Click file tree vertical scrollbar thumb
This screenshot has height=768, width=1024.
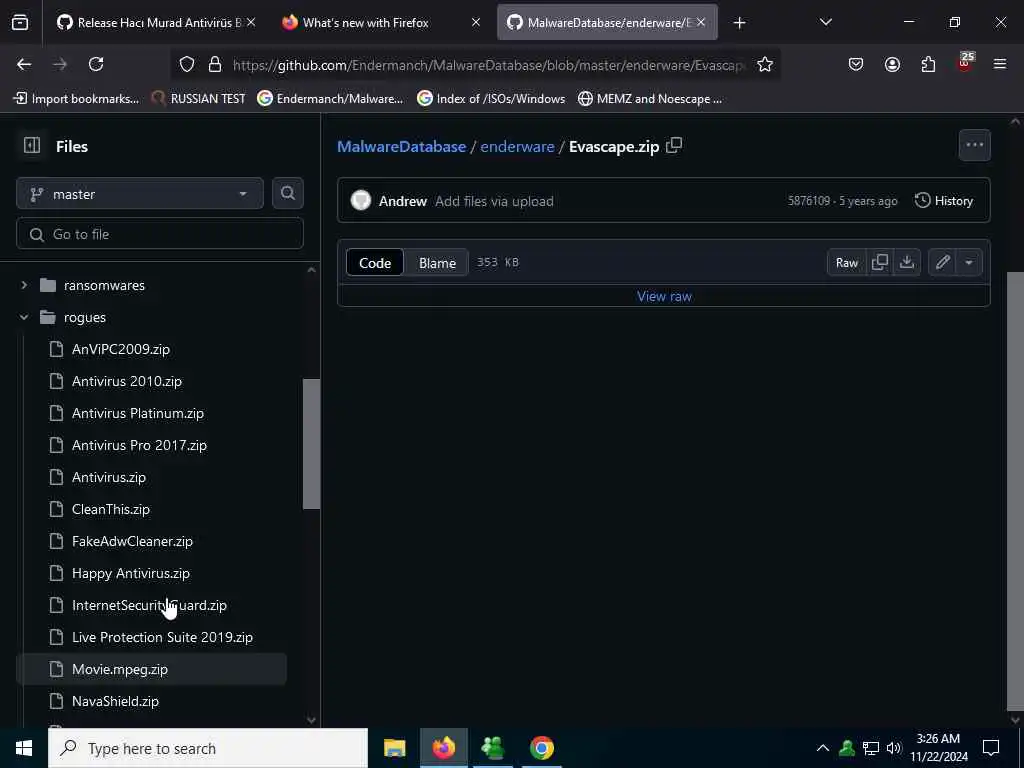click(312, 444)
